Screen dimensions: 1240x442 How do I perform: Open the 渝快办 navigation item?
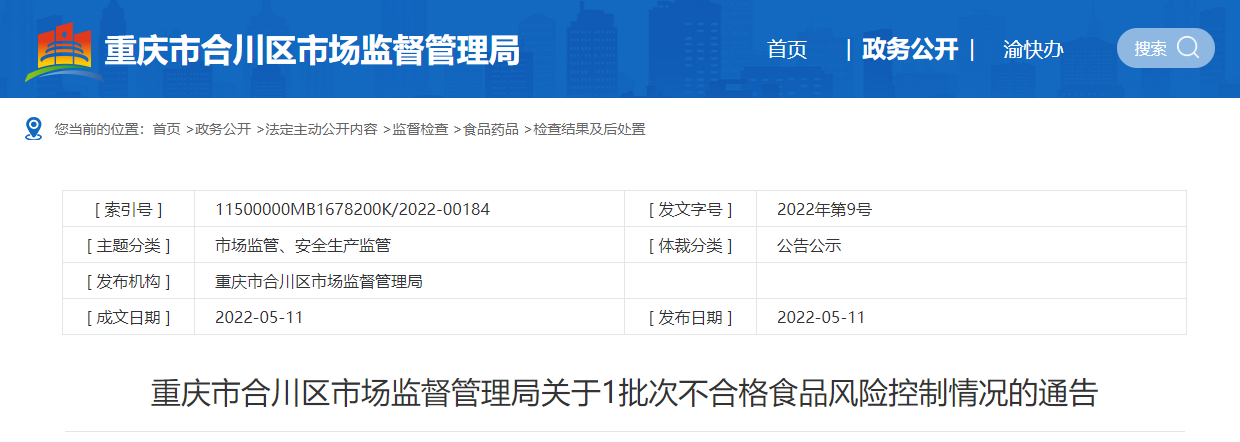coord(1033,49)
